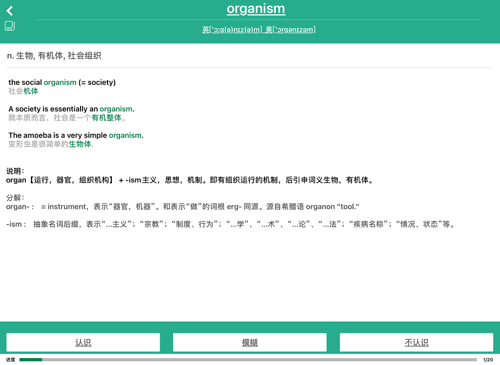Select the 'organ-: = instrument' root line
500x365 pixels.
[183, 207]
